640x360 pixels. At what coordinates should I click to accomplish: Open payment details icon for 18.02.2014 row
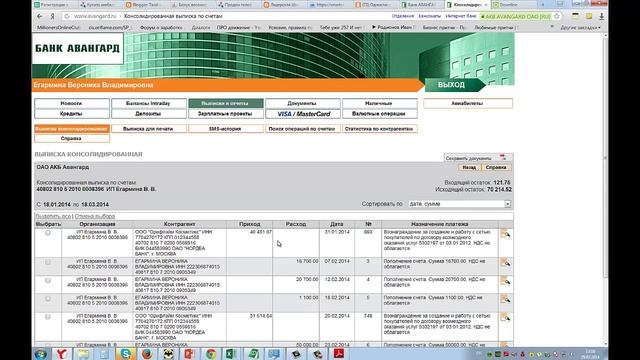(x=505, y=299)
